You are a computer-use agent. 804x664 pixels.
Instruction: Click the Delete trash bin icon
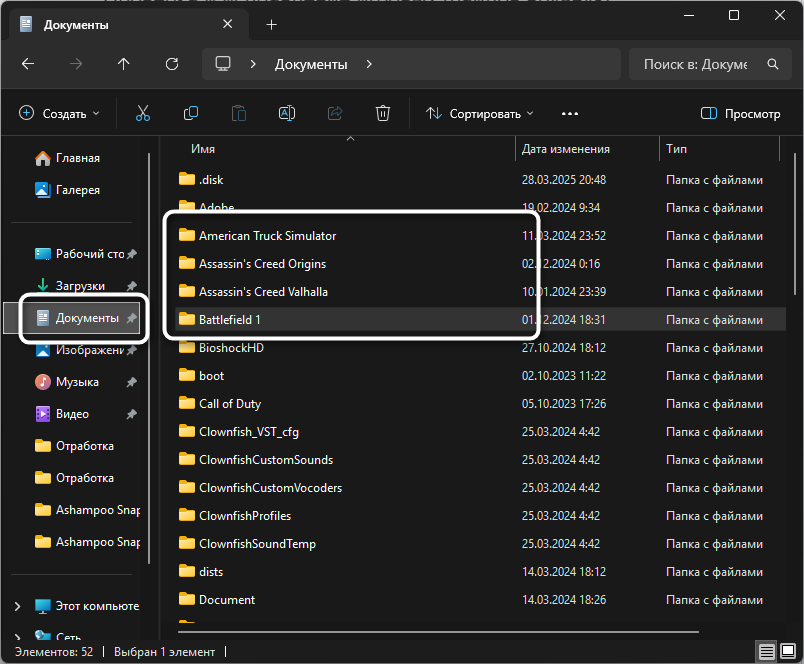point(382,114)
